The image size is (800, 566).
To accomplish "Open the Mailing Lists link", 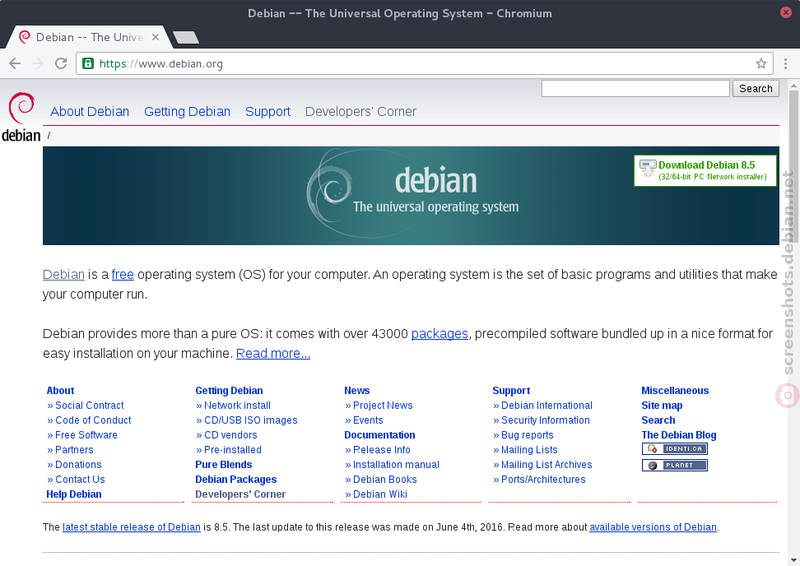I will 529,450.
